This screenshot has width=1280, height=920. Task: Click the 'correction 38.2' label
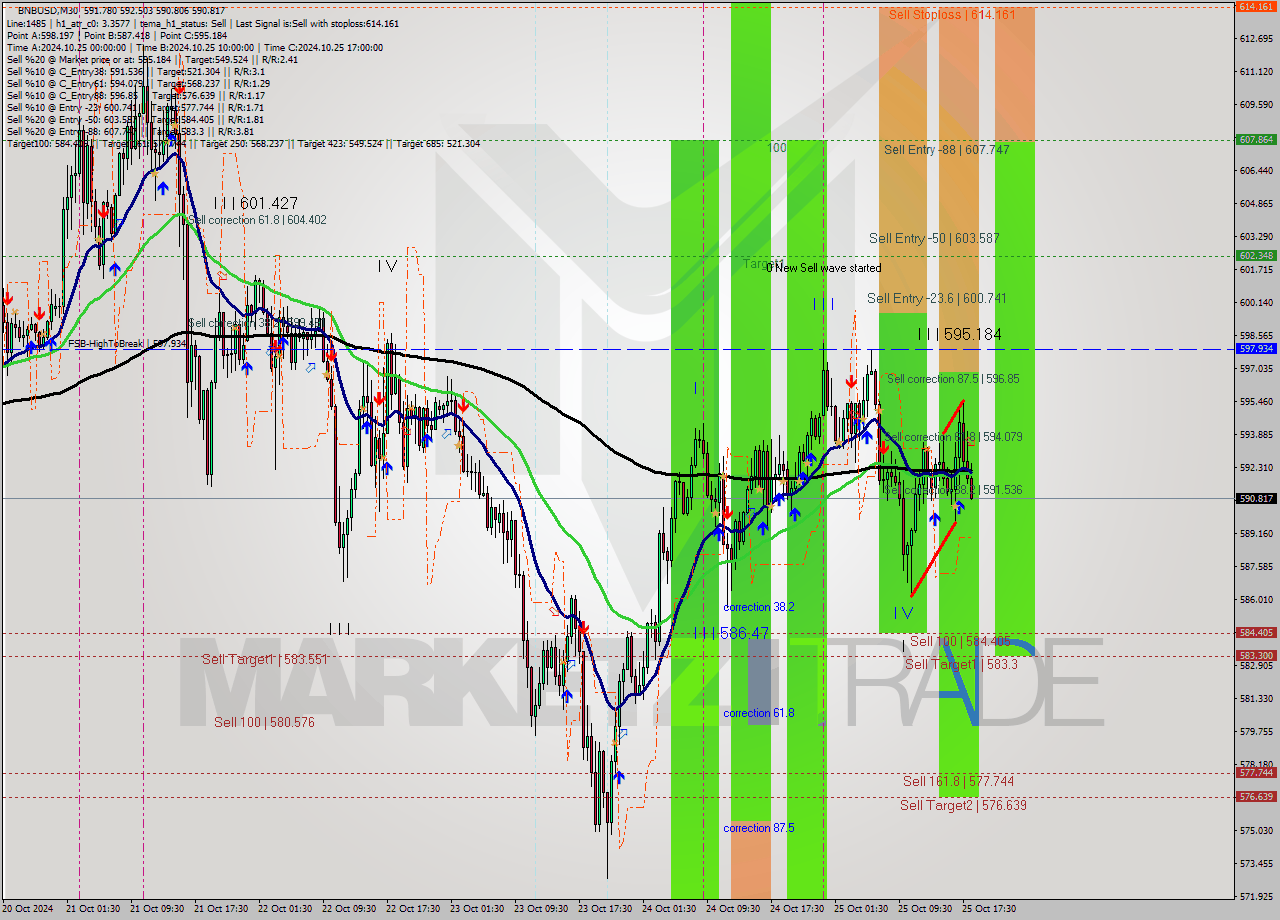[759, 607]
